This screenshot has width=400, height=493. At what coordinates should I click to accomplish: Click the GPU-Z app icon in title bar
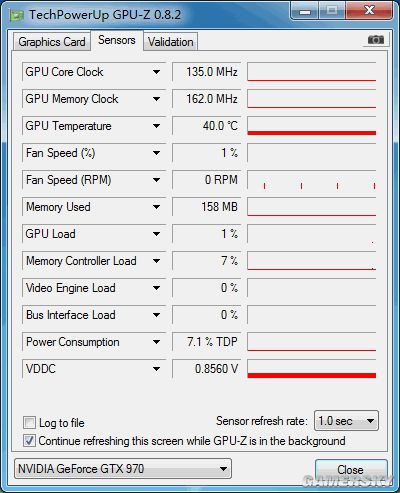pyautogui.click(x=16, y=15)
